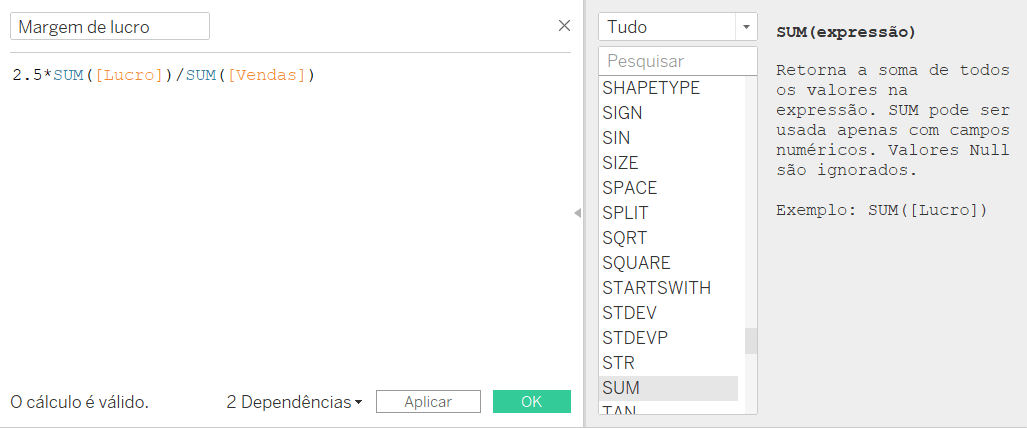This screenshot has height=428, width=1027.
Task: Confirm the calculation with OK
Action: tap(532, 402)
